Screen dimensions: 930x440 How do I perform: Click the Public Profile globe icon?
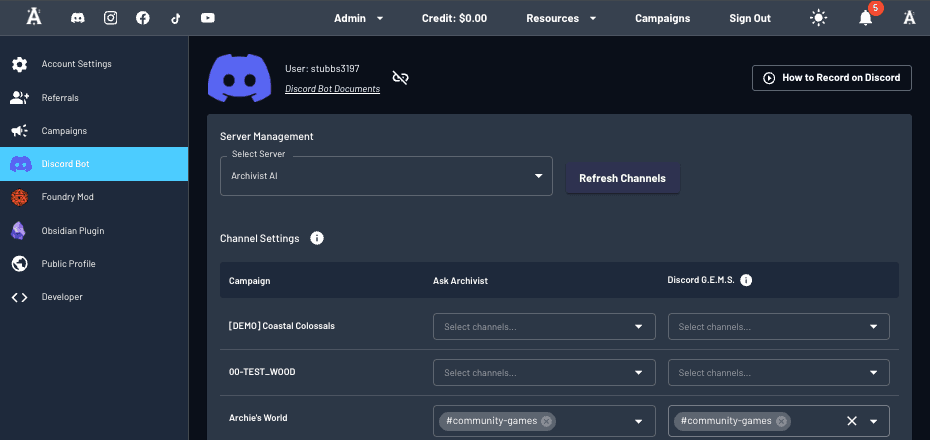point(20,264)
